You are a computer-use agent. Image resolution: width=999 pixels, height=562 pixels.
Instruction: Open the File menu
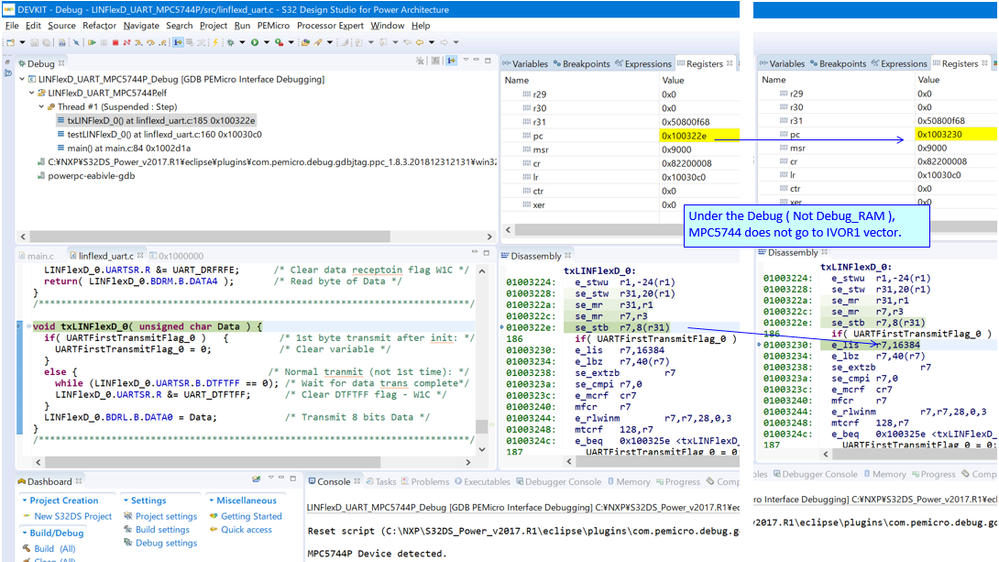click(x=12, y=25)
